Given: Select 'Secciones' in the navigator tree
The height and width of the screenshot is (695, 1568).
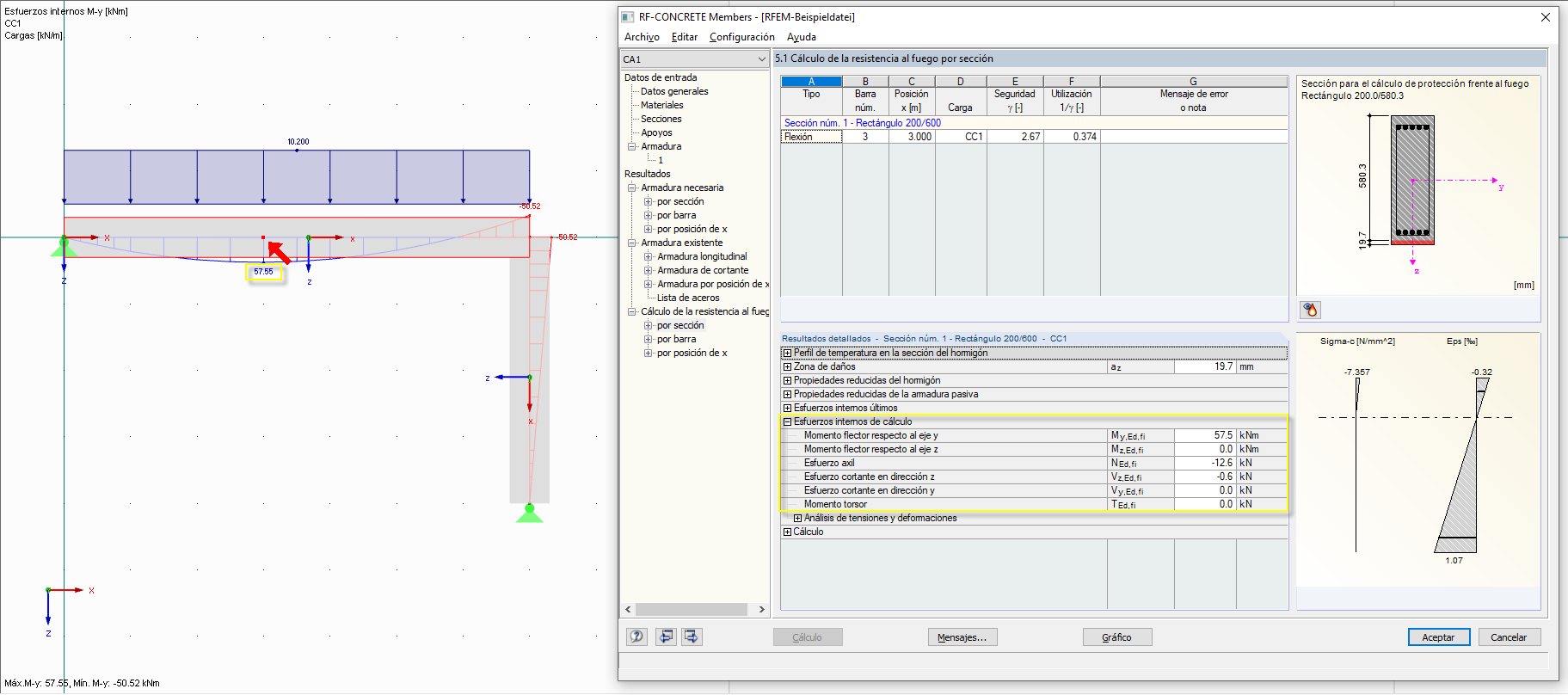Looking at the screenshot, I should tap(661, 119).
